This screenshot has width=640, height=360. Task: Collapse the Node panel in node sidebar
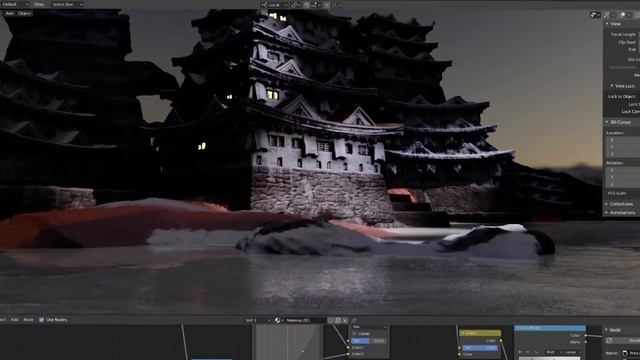point(614,330)
